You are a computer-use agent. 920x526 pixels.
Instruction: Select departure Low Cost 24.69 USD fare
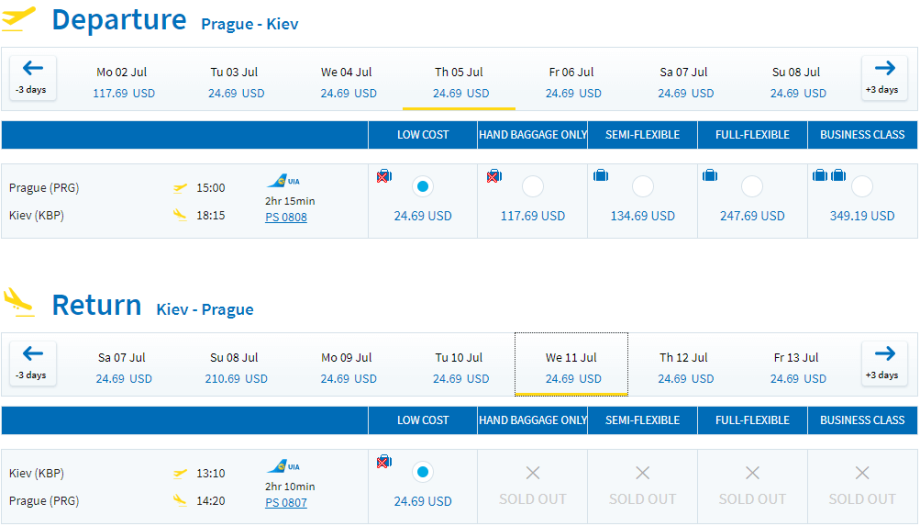click(423, 187)
